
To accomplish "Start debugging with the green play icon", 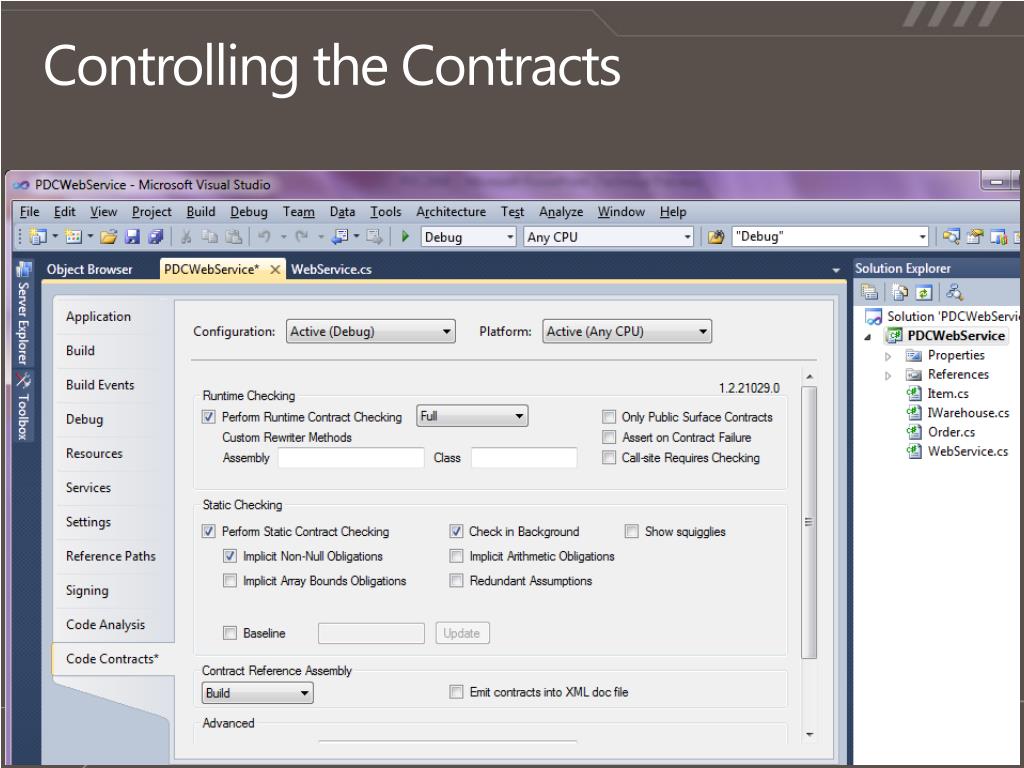I will [405, 236].
